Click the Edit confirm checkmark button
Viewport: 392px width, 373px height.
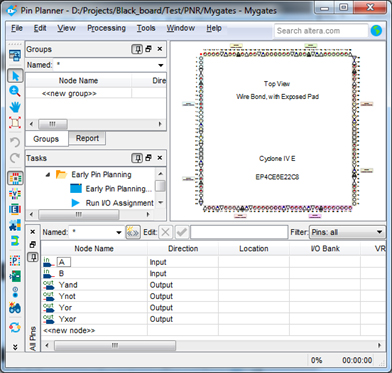182,232
